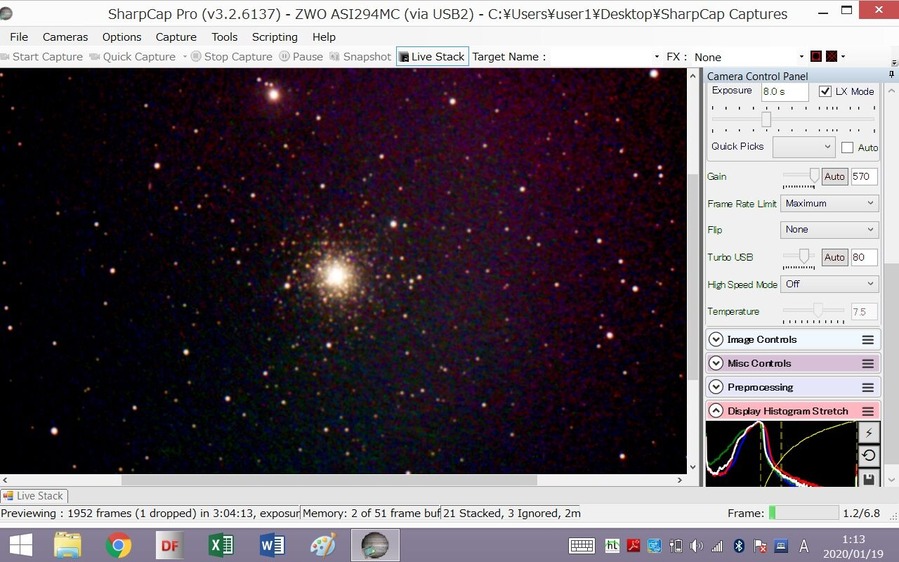Open the Cameras menu
Image resolution: width=899 pixels, height=562 pixels.
click(x=65, y=37)
